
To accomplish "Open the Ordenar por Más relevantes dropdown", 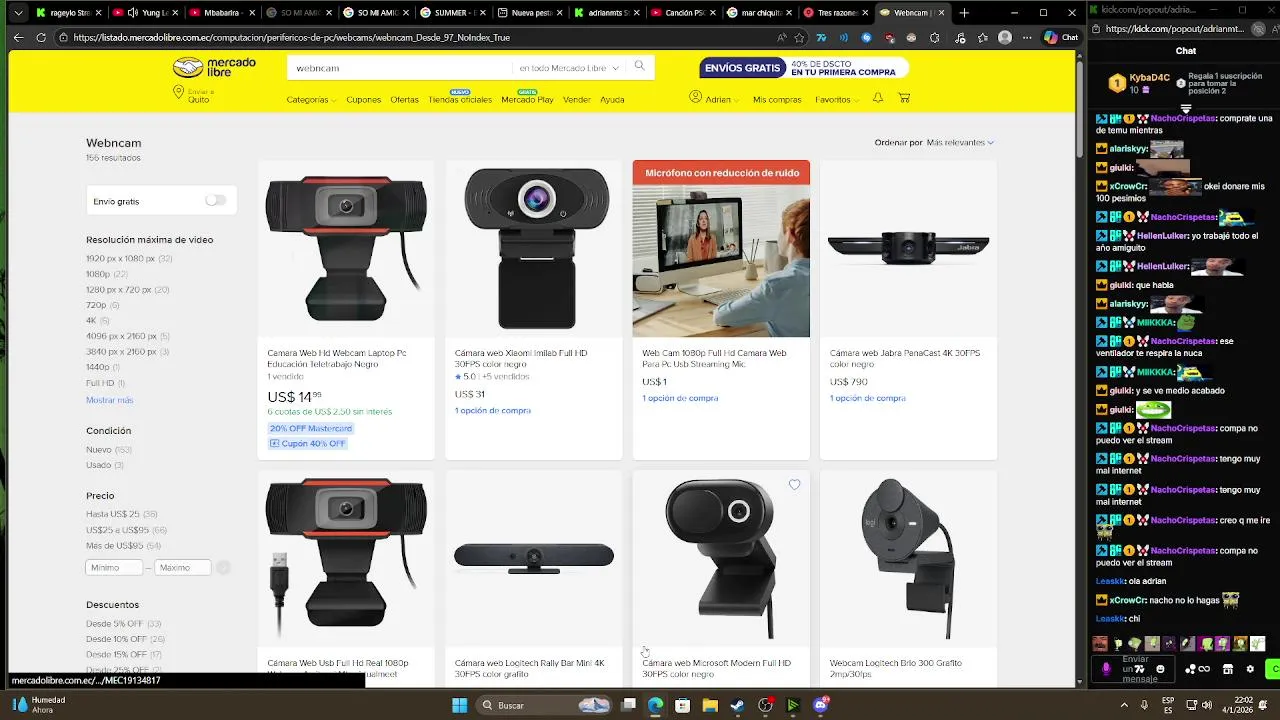I will [x=960, y=143].
